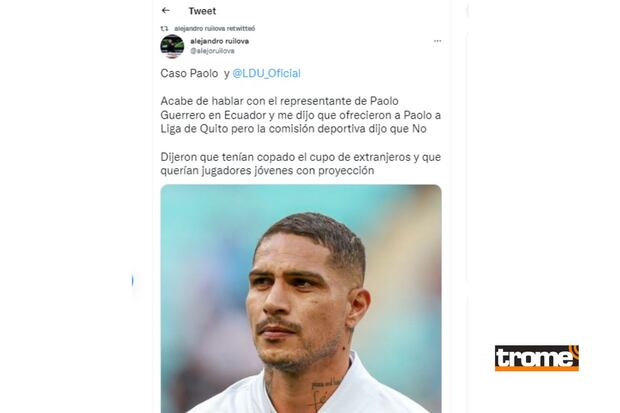
Task: Open the Paolo Guerrero photo in the tweet
Action: tap(301, 299)
